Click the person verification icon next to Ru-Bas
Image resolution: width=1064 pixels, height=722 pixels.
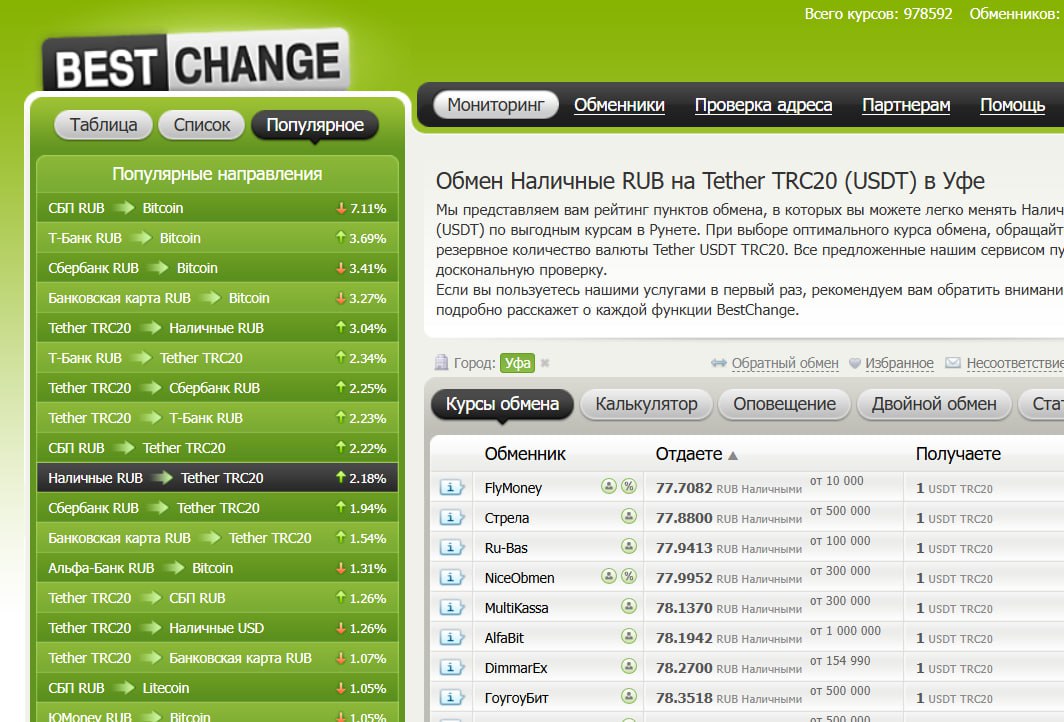[x=629, y=546]
